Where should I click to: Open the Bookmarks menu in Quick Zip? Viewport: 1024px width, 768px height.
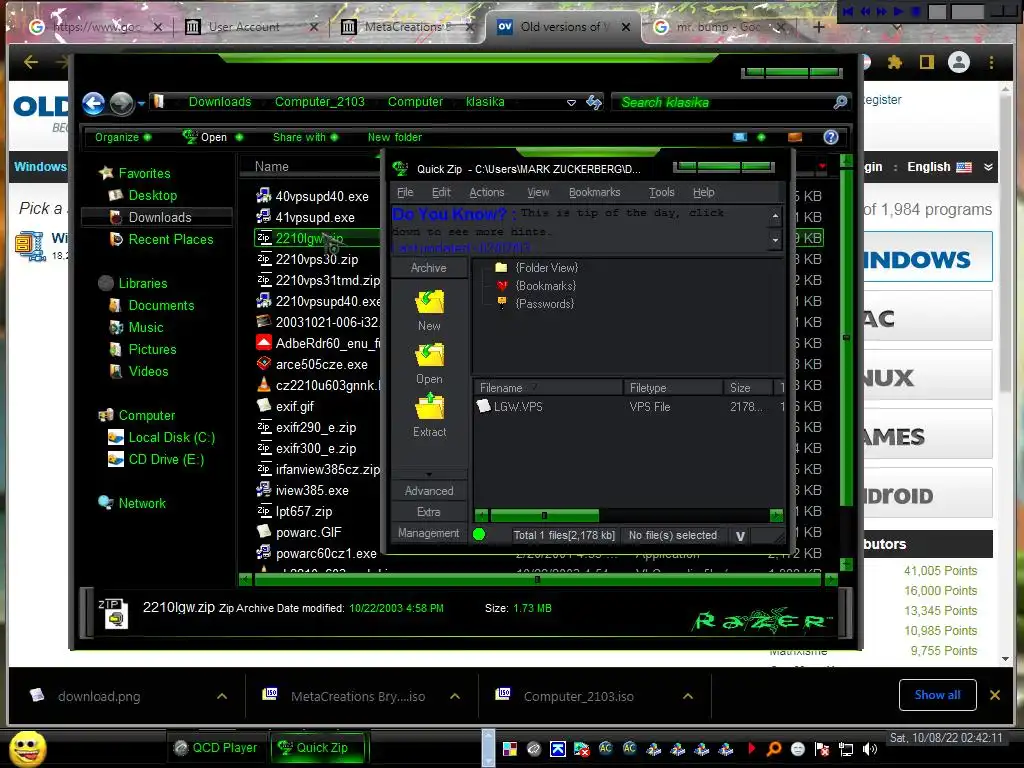(594, 192)
